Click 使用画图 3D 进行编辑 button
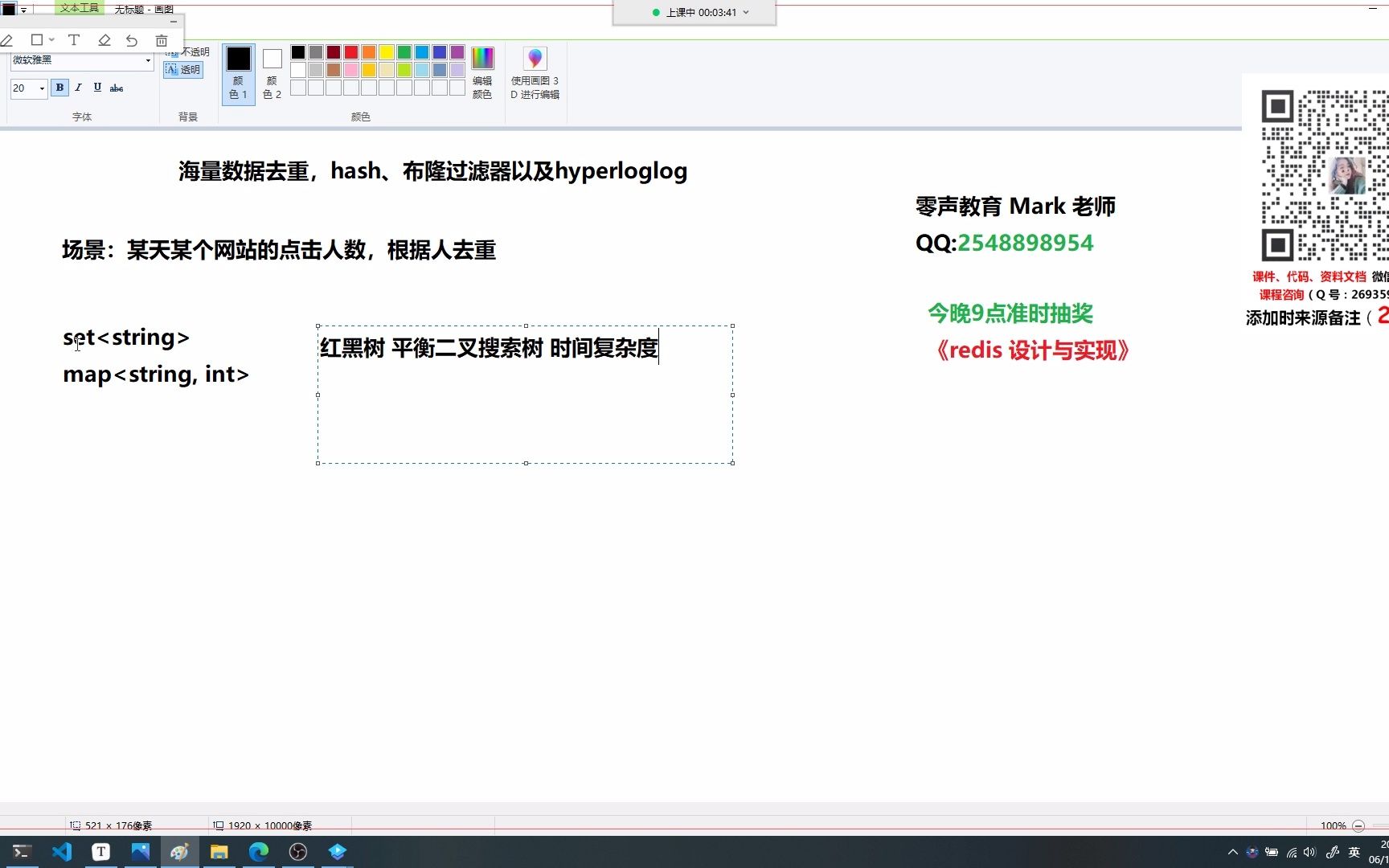 pyautogui.click(x=535, y=73)
